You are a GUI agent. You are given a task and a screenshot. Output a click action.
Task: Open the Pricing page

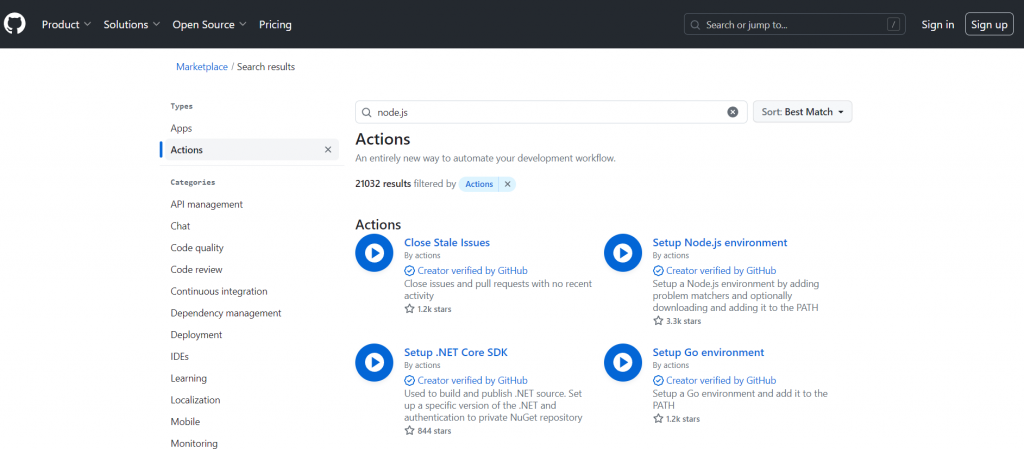pos(275,25)
